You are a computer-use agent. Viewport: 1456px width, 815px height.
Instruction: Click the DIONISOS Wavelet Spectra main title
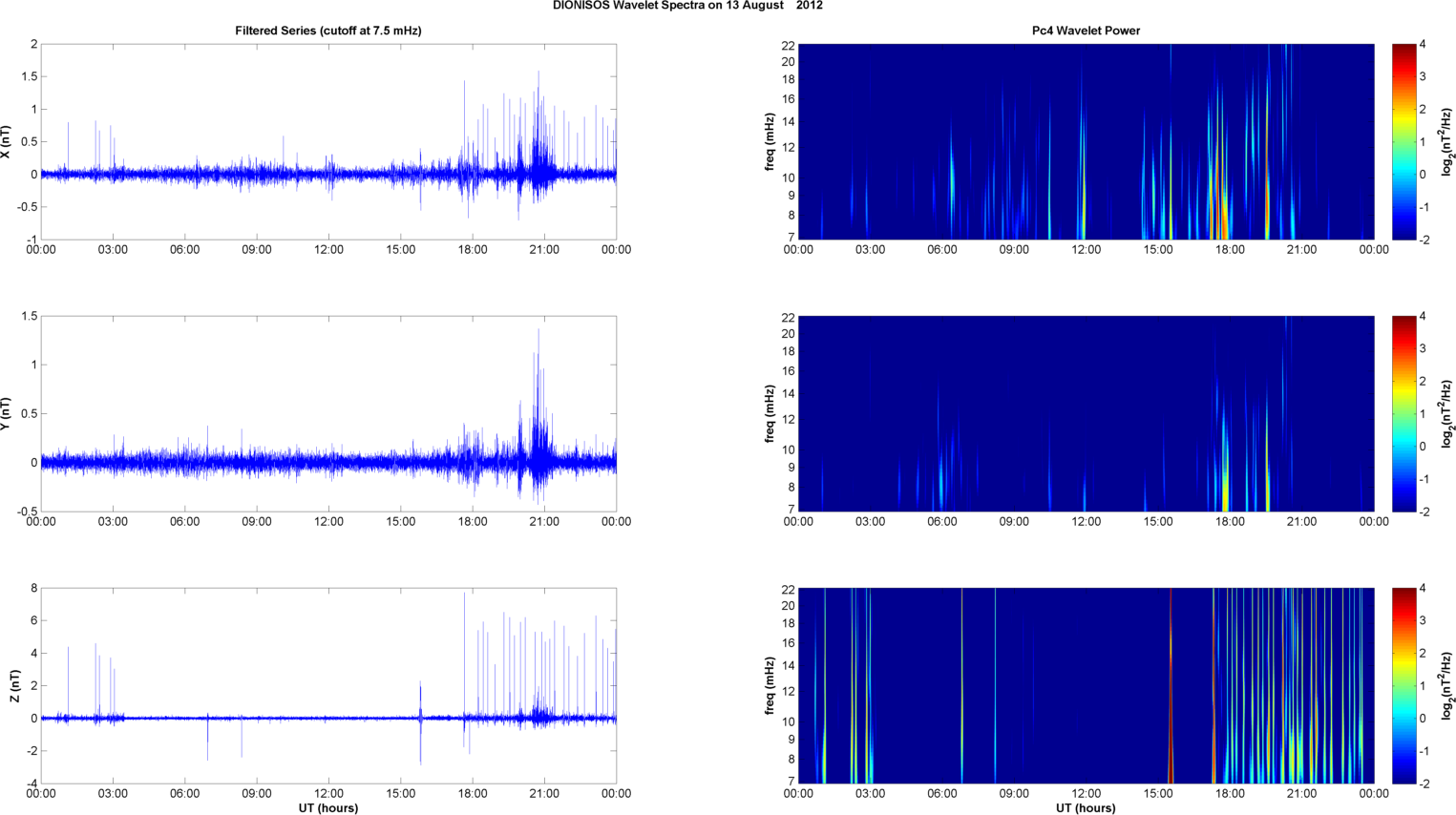click(687, 6)
